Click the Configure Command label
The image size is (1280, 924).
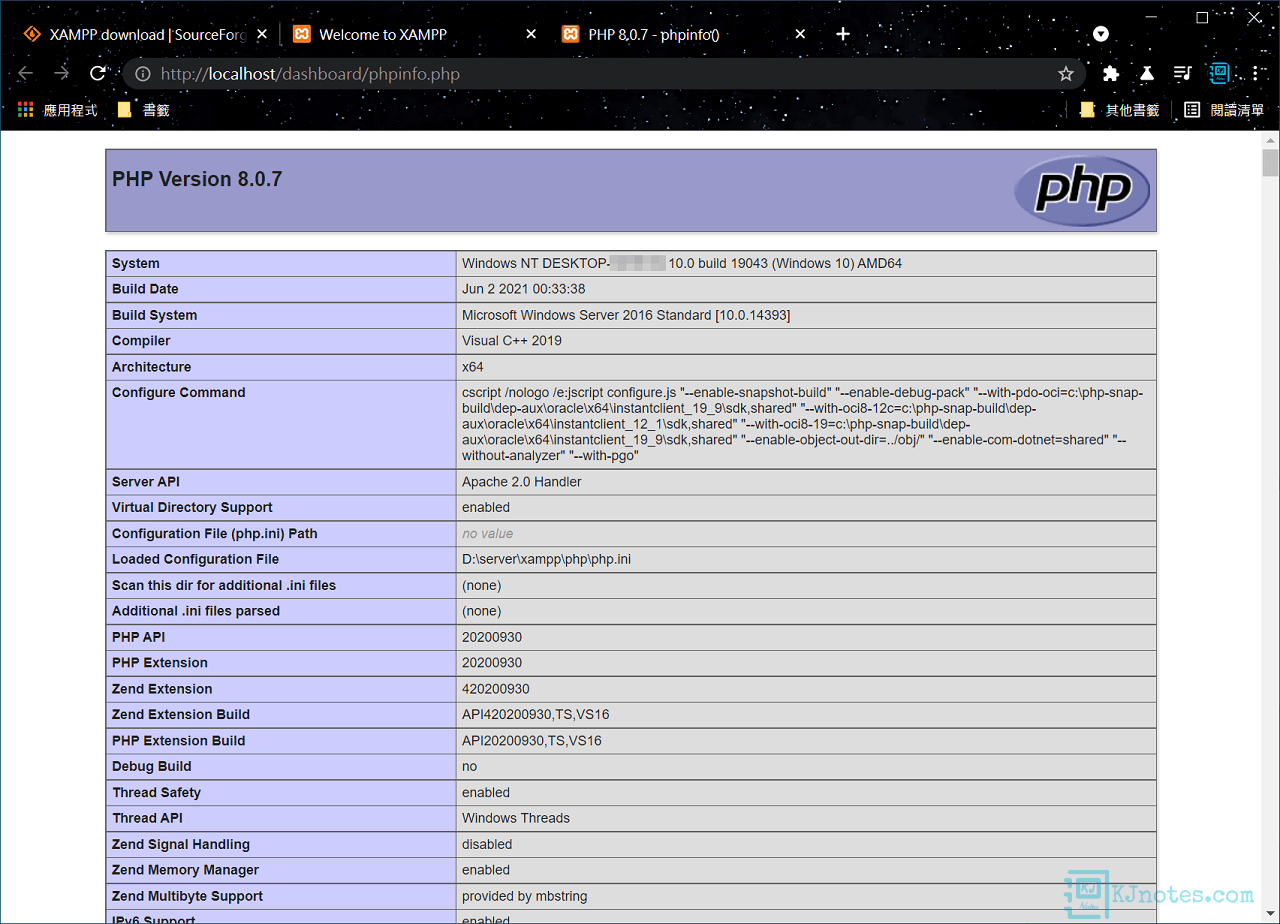[x=179, y=393]
